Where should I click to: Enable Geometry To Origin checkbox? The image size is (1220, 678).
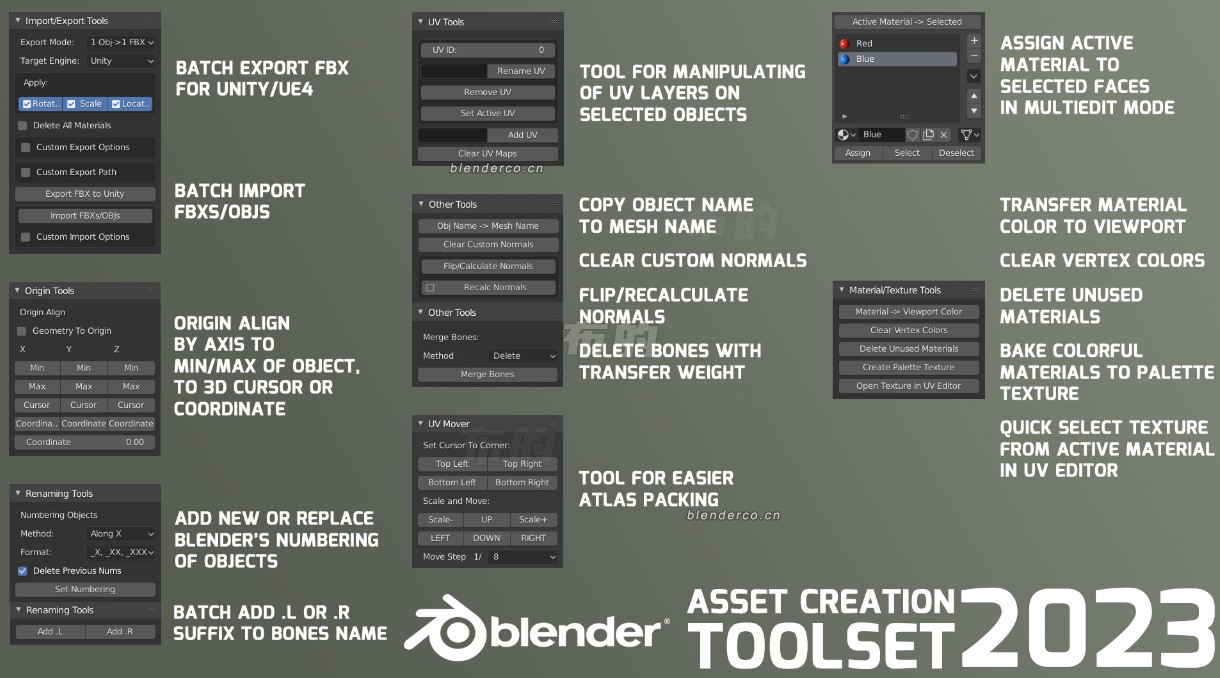click(x=23, y=331)
